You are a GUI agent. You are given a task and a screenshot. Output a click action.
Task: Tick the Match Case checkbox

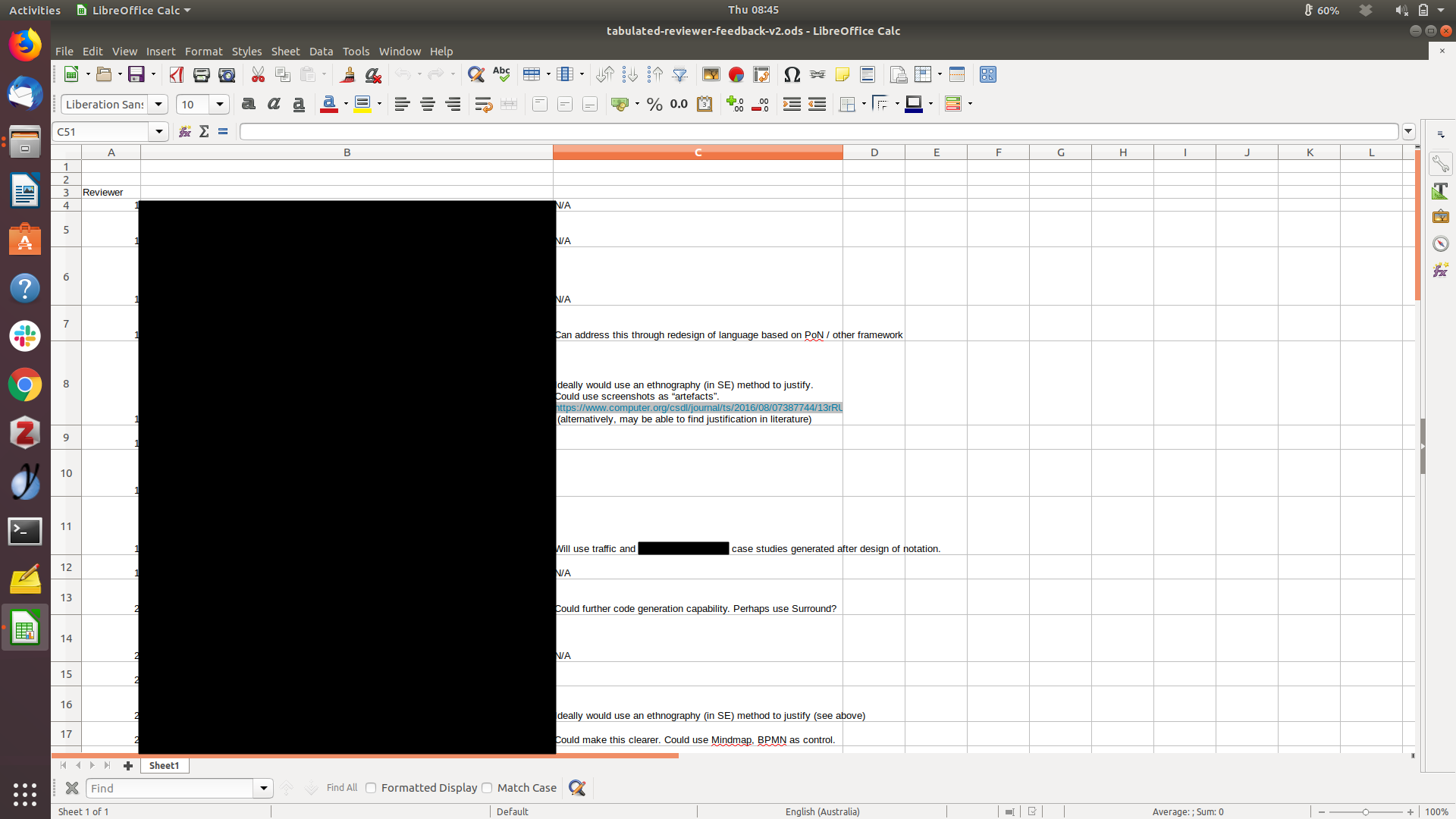(487, 788)
